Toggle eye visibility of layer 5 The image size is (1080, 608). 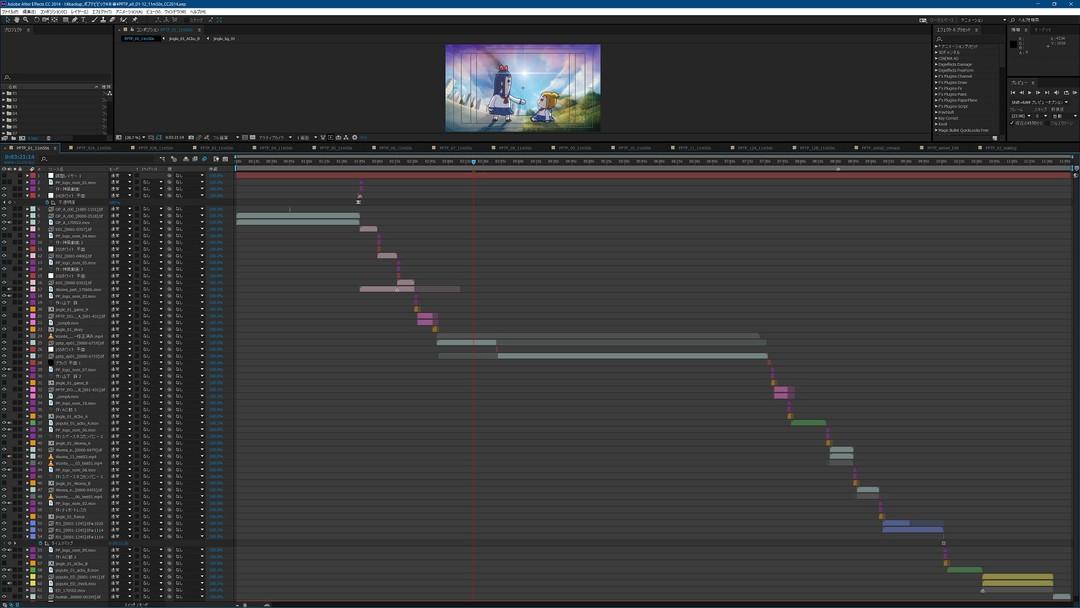(4, 209)
